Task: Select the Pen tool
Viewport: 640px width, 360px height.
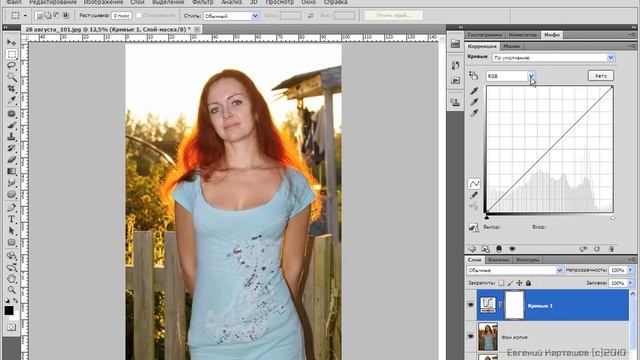Action: point(11,208)
